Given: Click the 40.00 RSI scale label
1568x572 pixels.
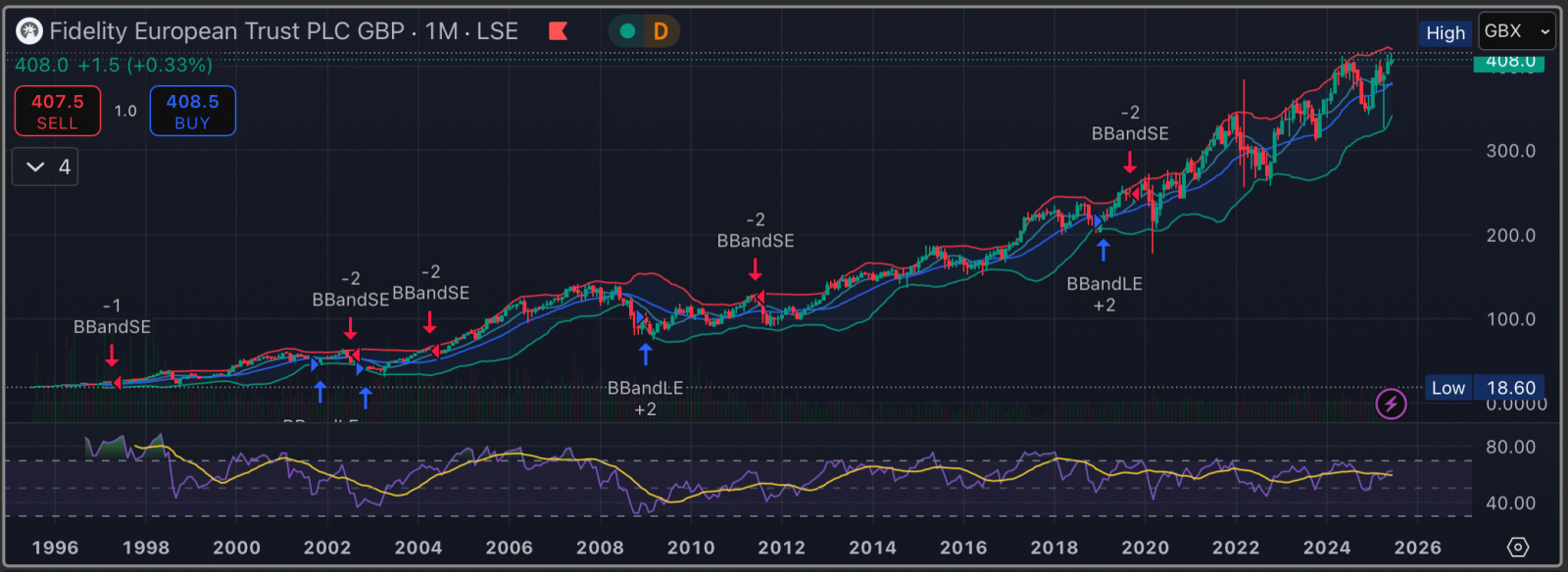Looking at the screenshot, I should [1510, 502].
